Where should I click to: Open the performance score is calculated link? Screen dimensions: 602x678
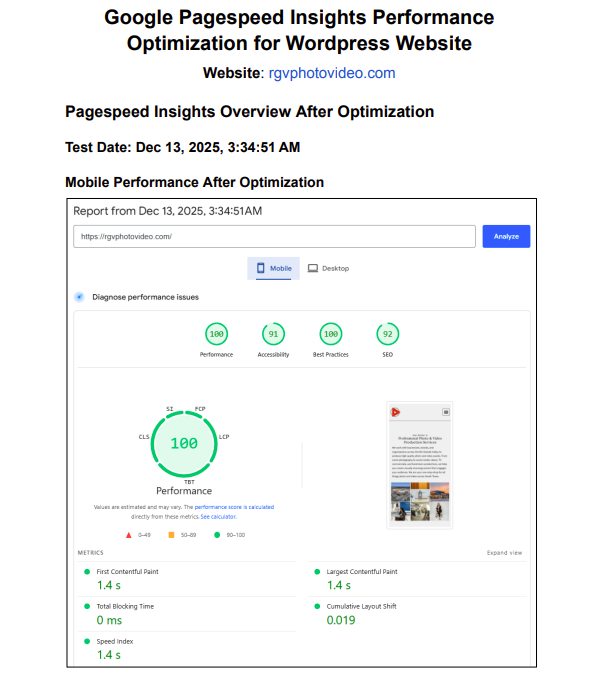234,507
